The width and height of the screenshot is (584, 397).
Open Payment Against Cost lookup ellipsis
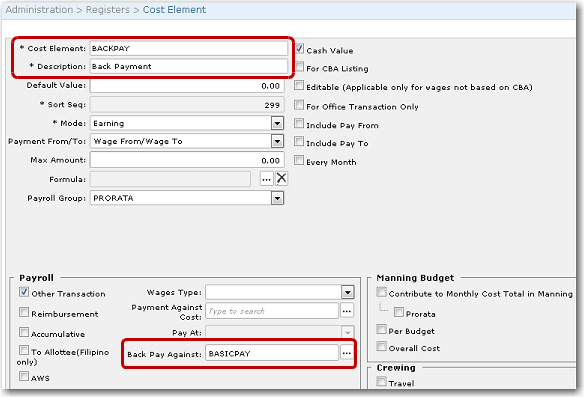(x=347, y=311)
